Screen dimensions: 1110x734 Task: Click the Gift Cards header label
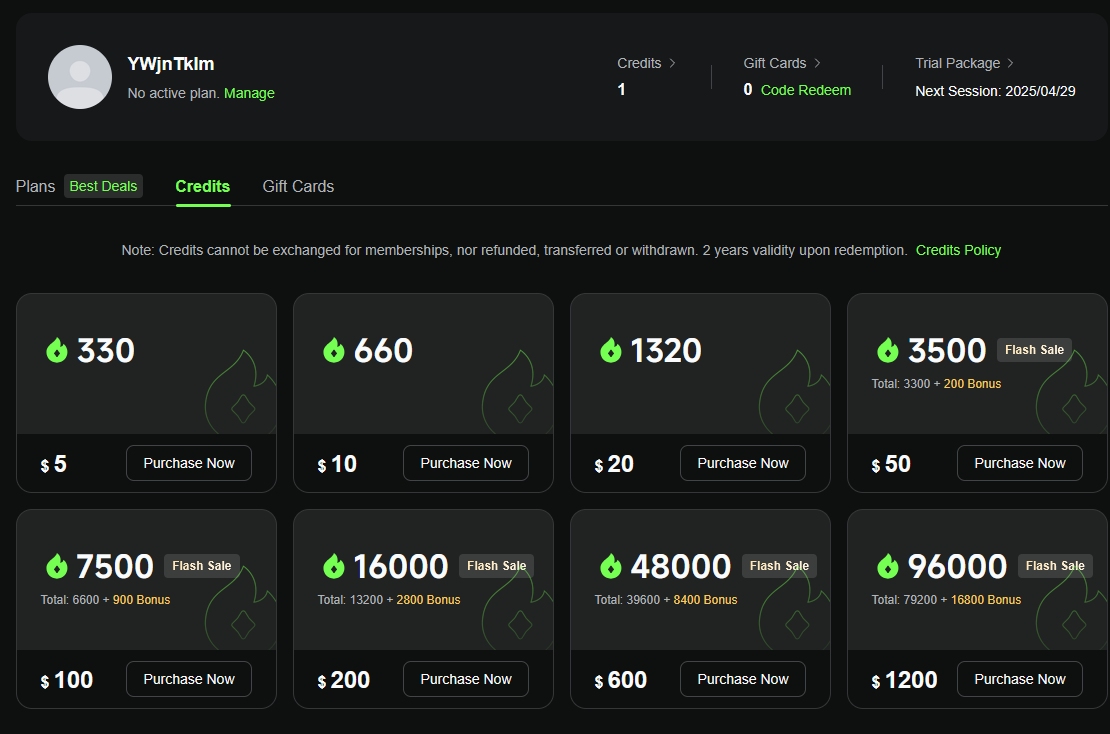774,63
